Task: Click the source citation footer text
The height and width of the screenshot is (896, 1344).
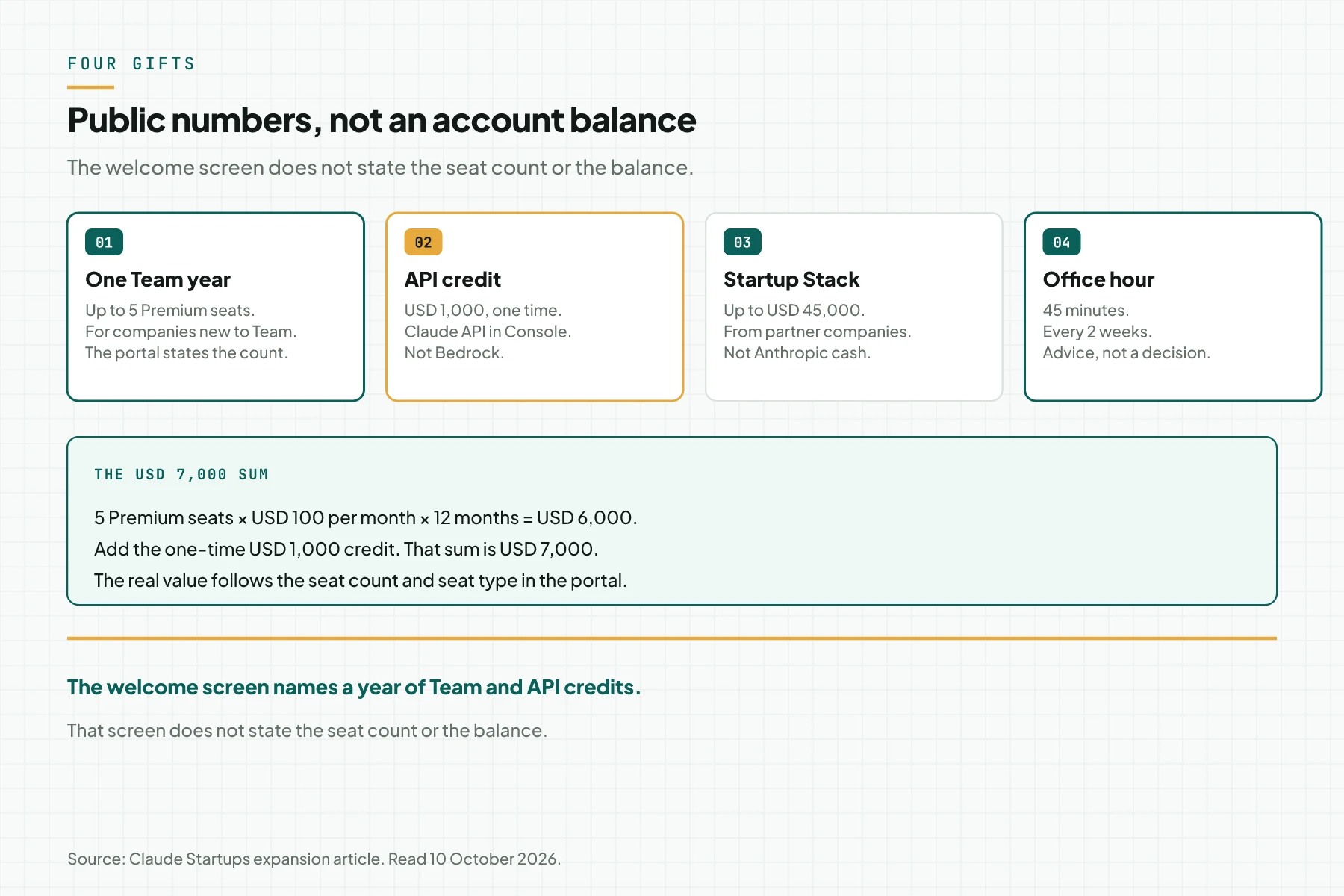Action: tap(314, 859)
